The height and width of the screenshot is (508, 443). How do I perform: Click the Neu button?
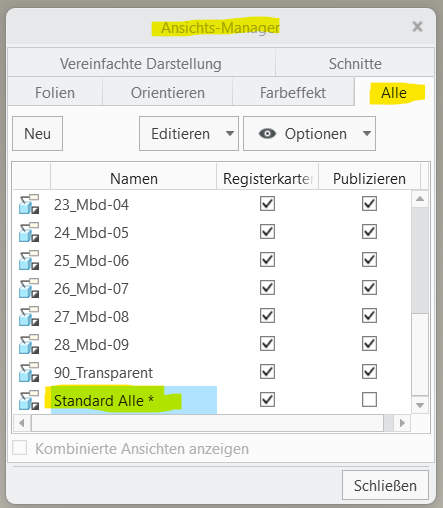coord(37,134)
